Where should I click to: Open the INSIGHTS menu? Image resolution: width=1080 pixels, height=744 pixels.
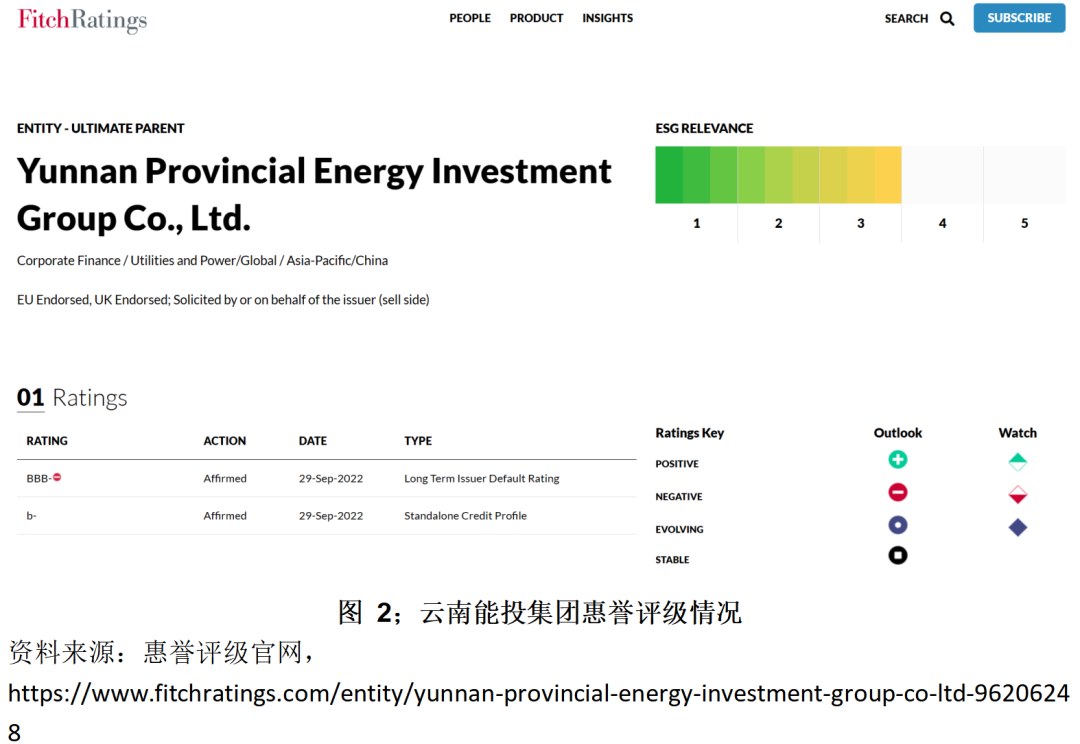[607, 18]
